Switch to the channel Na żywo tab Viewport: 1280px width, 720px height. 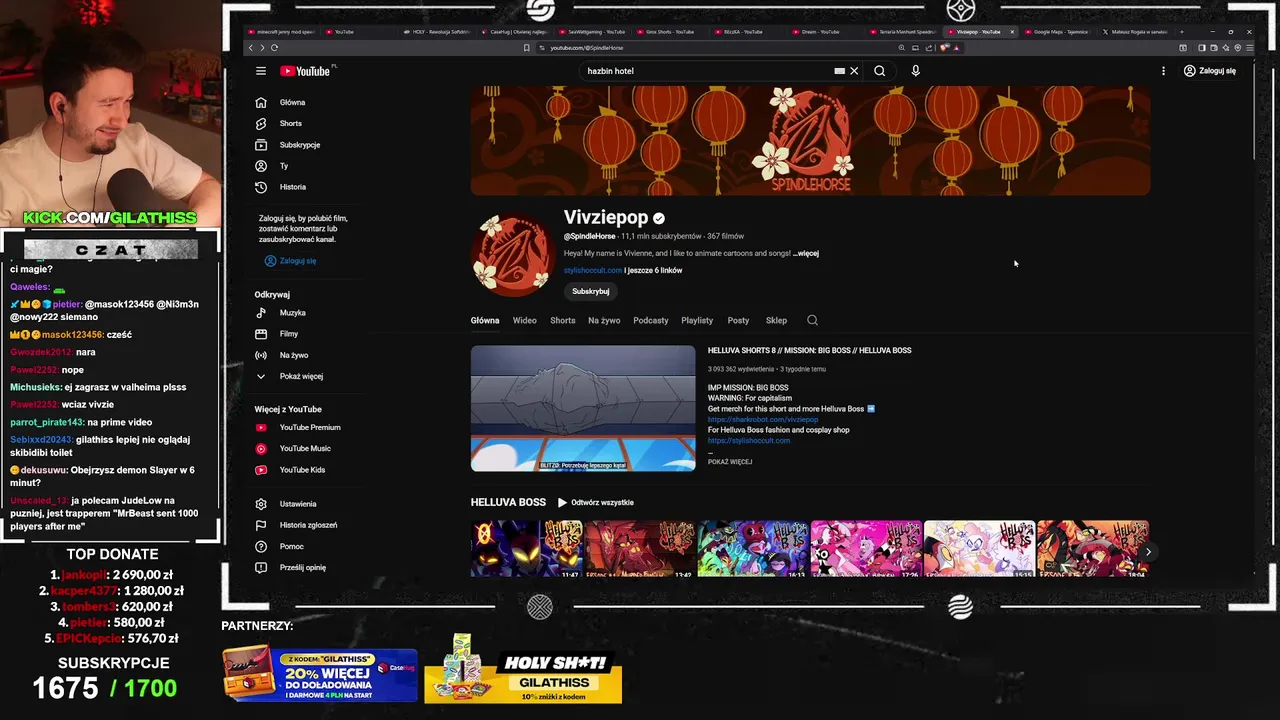coord(604,320)
